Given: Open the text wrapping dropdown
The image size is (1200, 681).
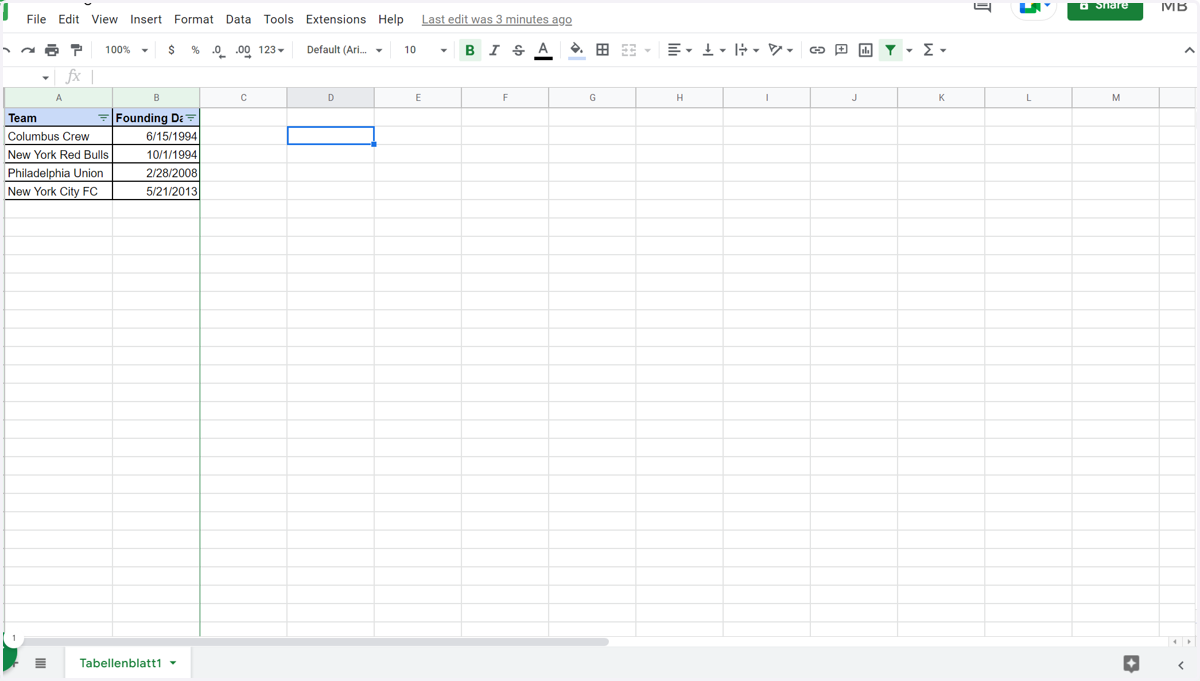Looking at the screenshot, I should 746,50.
